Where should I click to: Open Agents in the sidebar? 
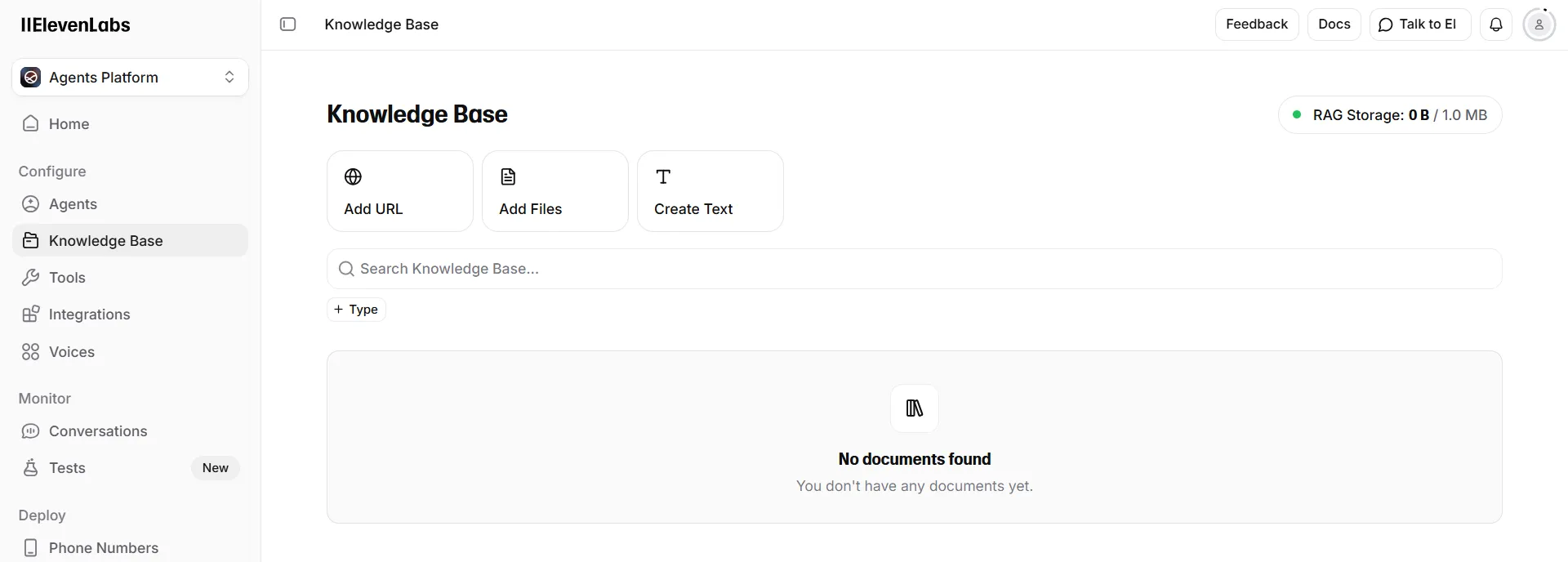point(73,204)
